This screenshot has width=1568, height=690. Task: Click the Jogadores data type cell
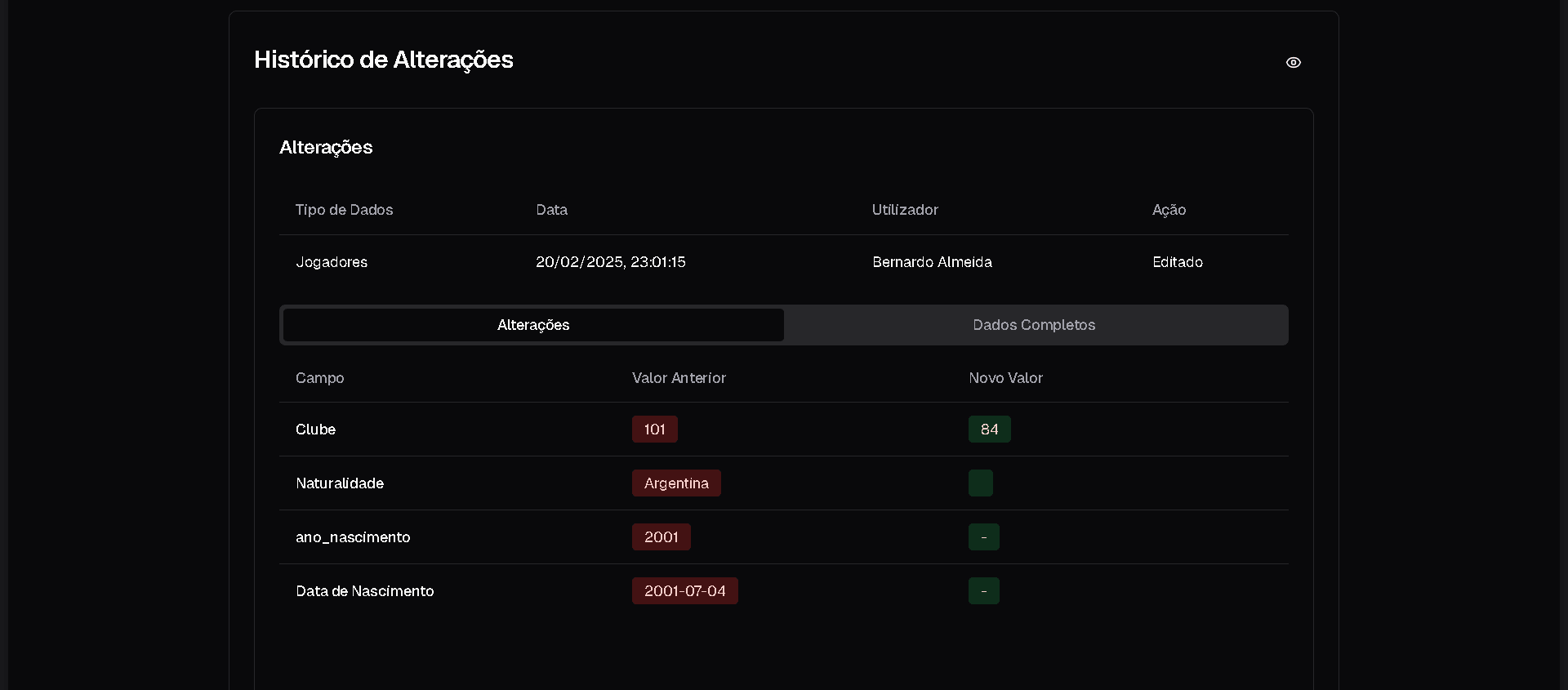click(332, 262)
